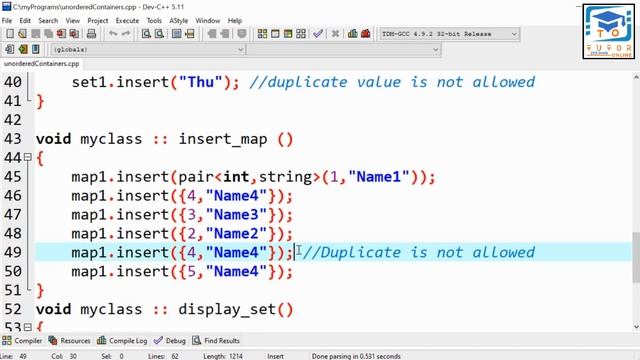
Task: Click the Stop execution X icon
Action: pos(335,34)
